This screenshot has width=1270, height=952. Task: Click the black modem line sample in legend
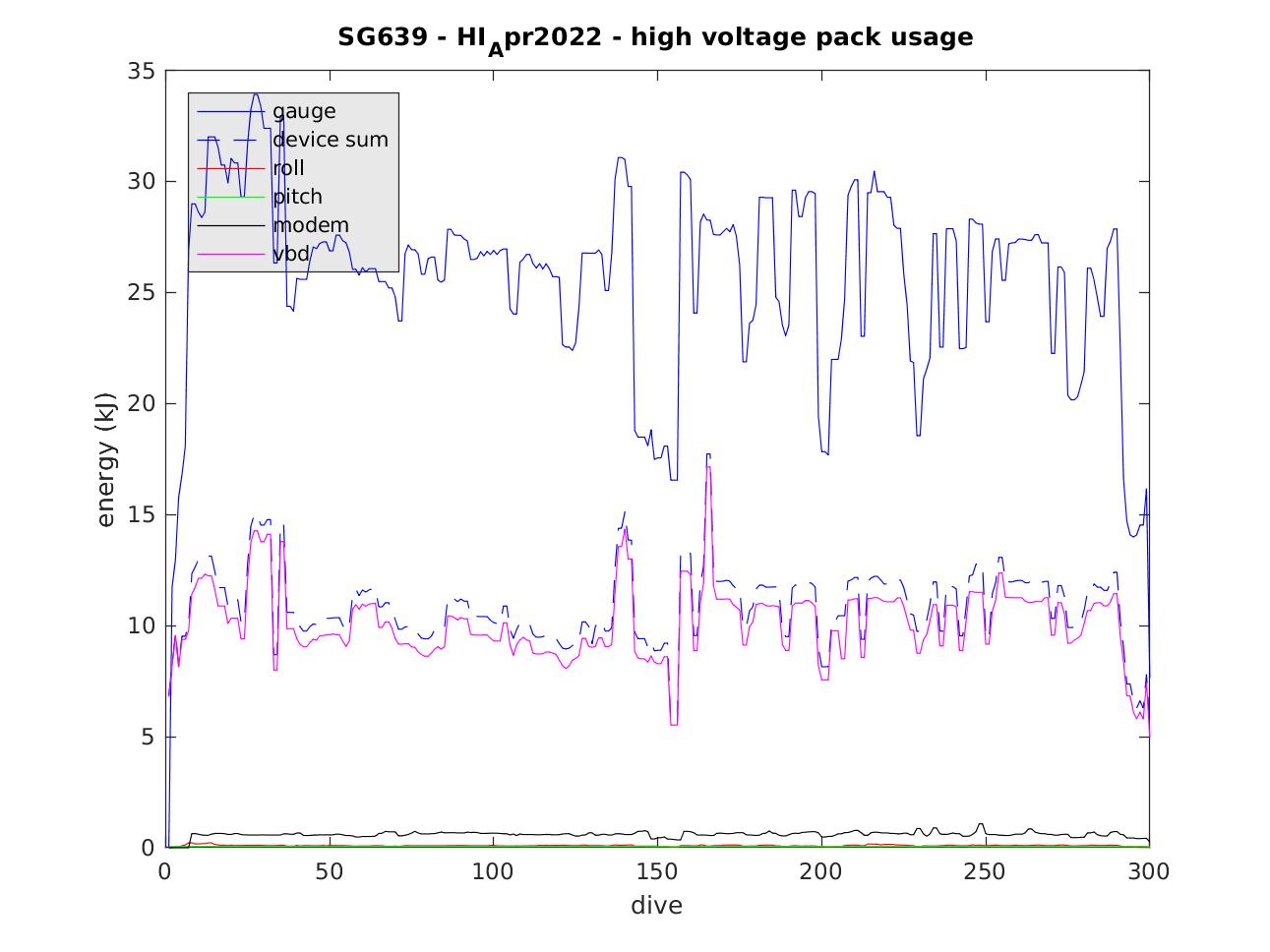point(230,225)
